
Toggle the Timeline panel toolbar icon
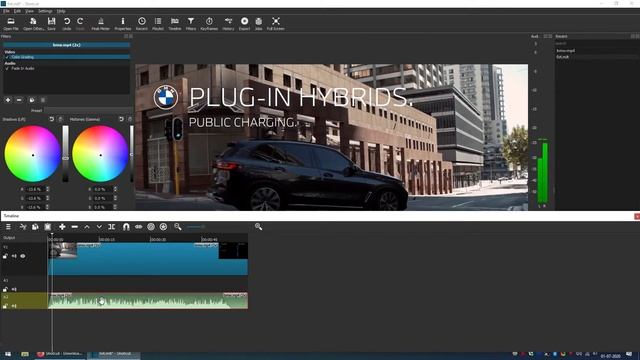click(x=175, y=24)
